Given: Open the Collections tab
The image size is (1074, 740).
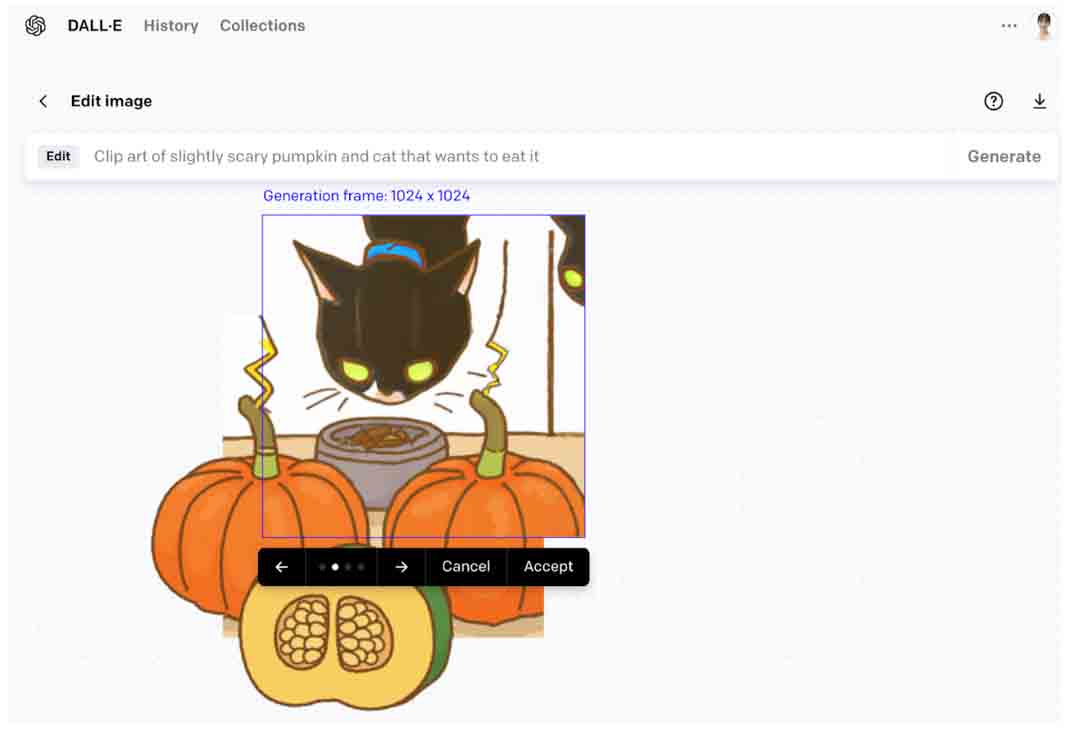Looking at the screenshot, I should pyautogui.click(x=262, y=26).
